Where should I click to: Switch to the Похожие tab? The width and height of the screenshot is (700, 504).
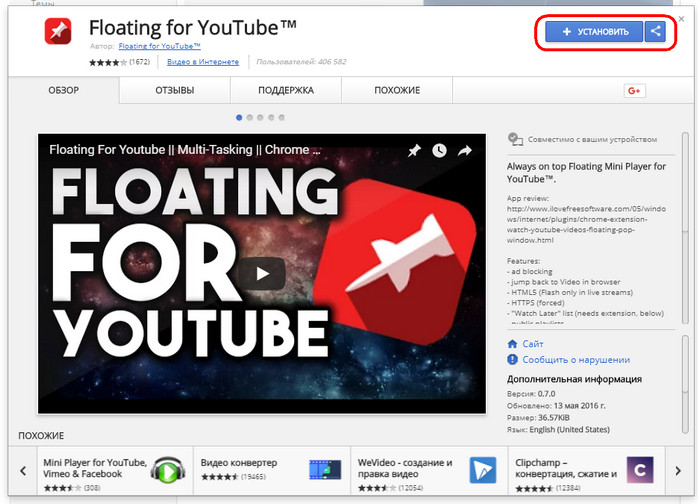[397, 90]
